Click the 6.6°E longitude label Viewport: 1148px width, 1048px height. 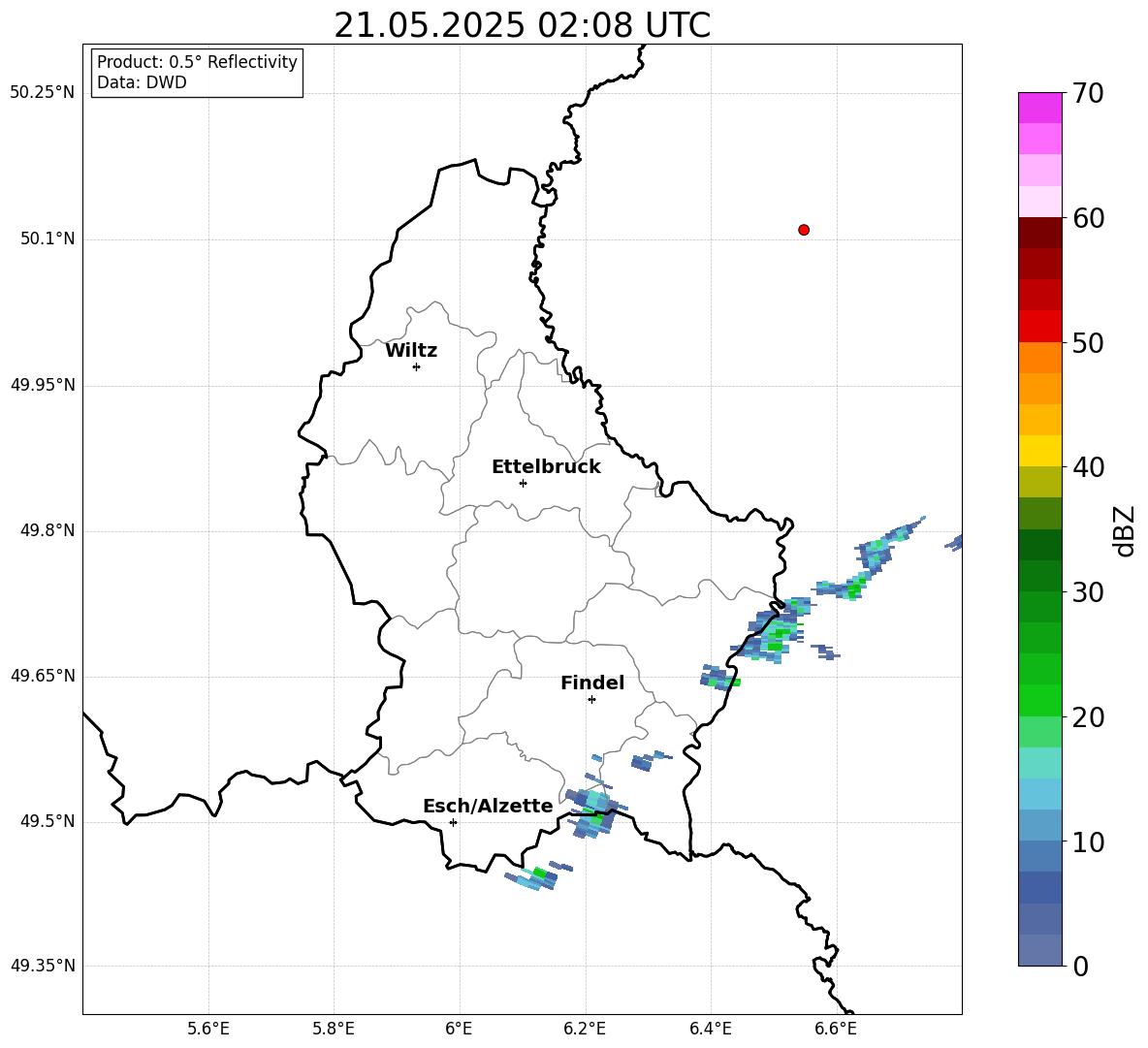click(836, 1029)
